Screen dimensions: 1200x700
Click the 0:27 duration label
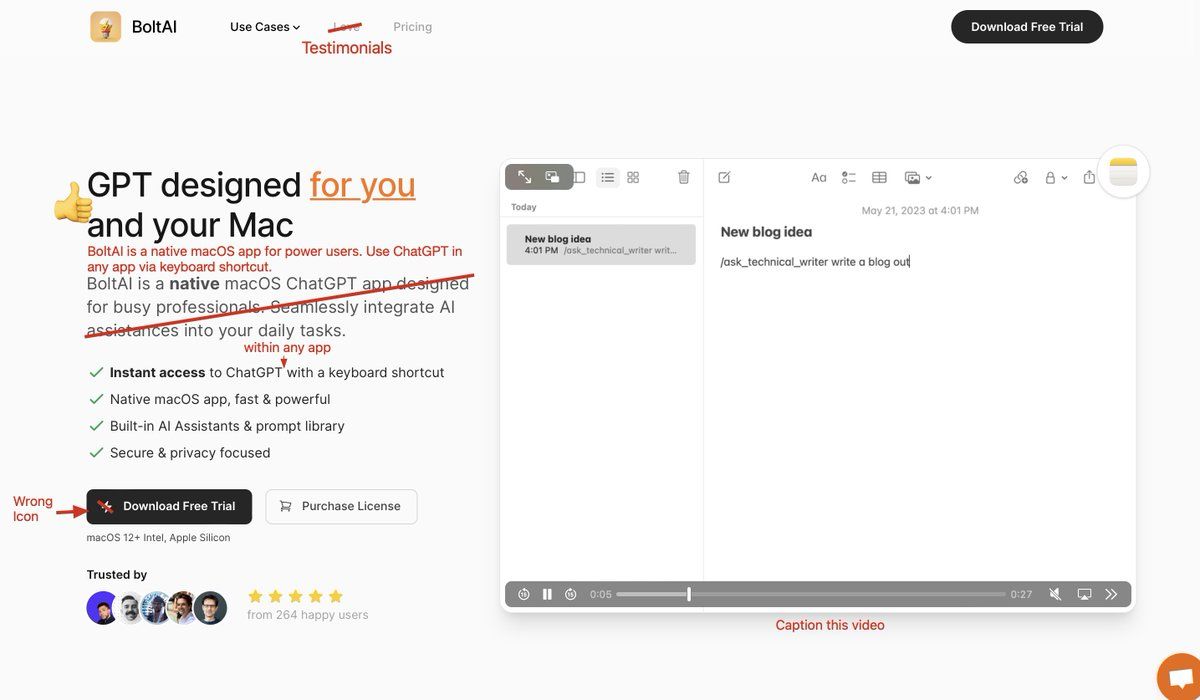point(1021,594)
